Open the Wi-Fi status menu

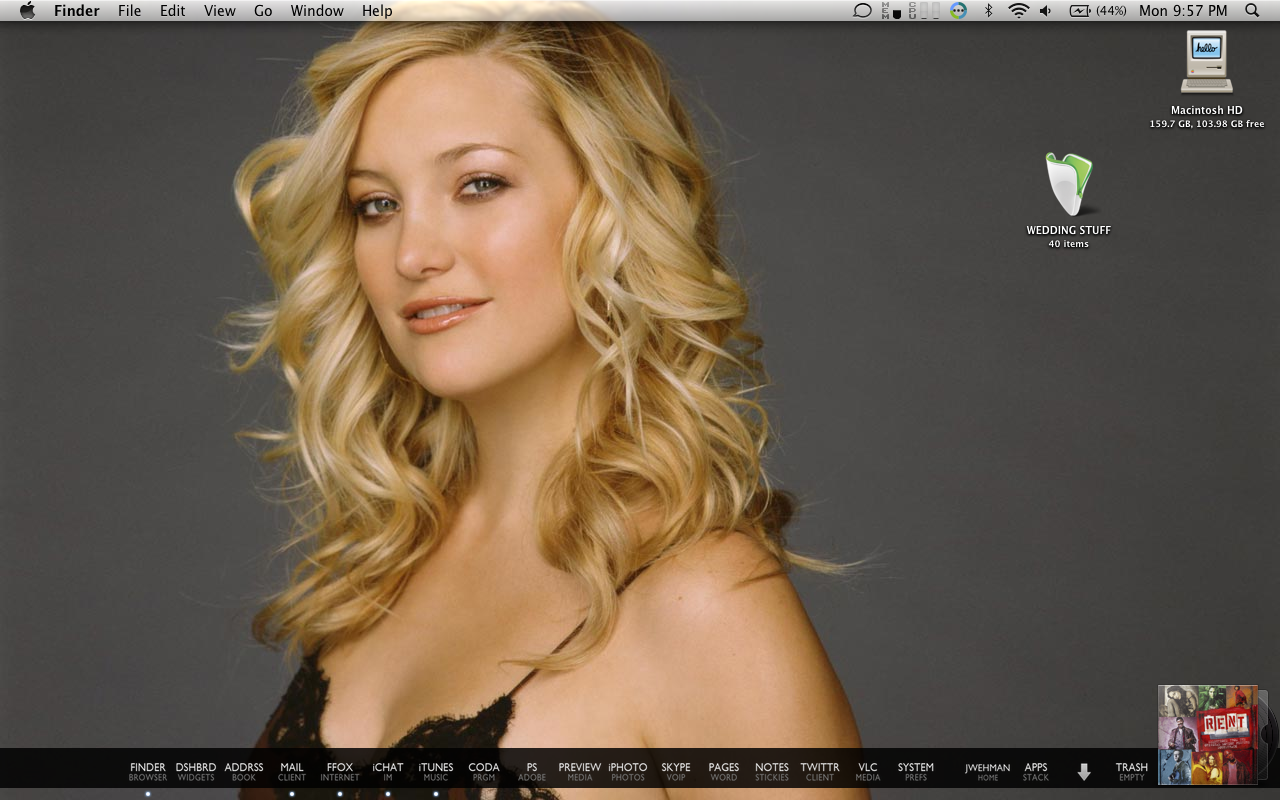tap(1018, 11)
